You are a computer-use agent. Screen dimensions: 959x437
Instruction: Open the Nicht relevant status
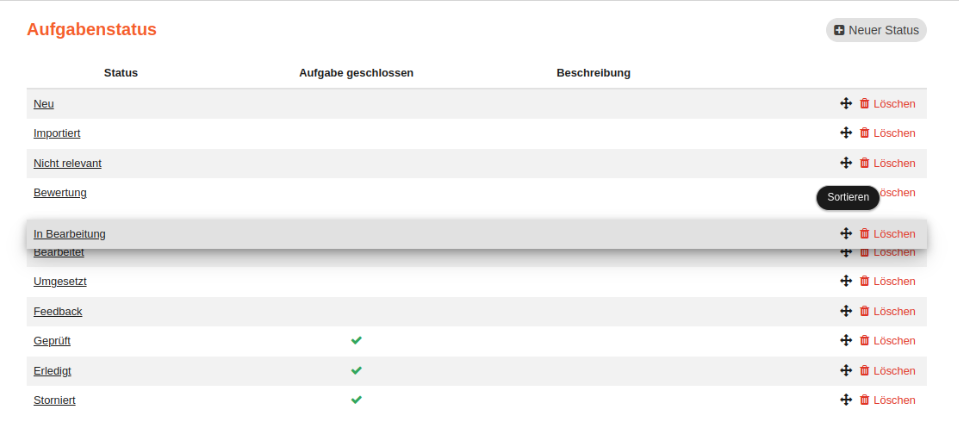(x=67, y=163)
